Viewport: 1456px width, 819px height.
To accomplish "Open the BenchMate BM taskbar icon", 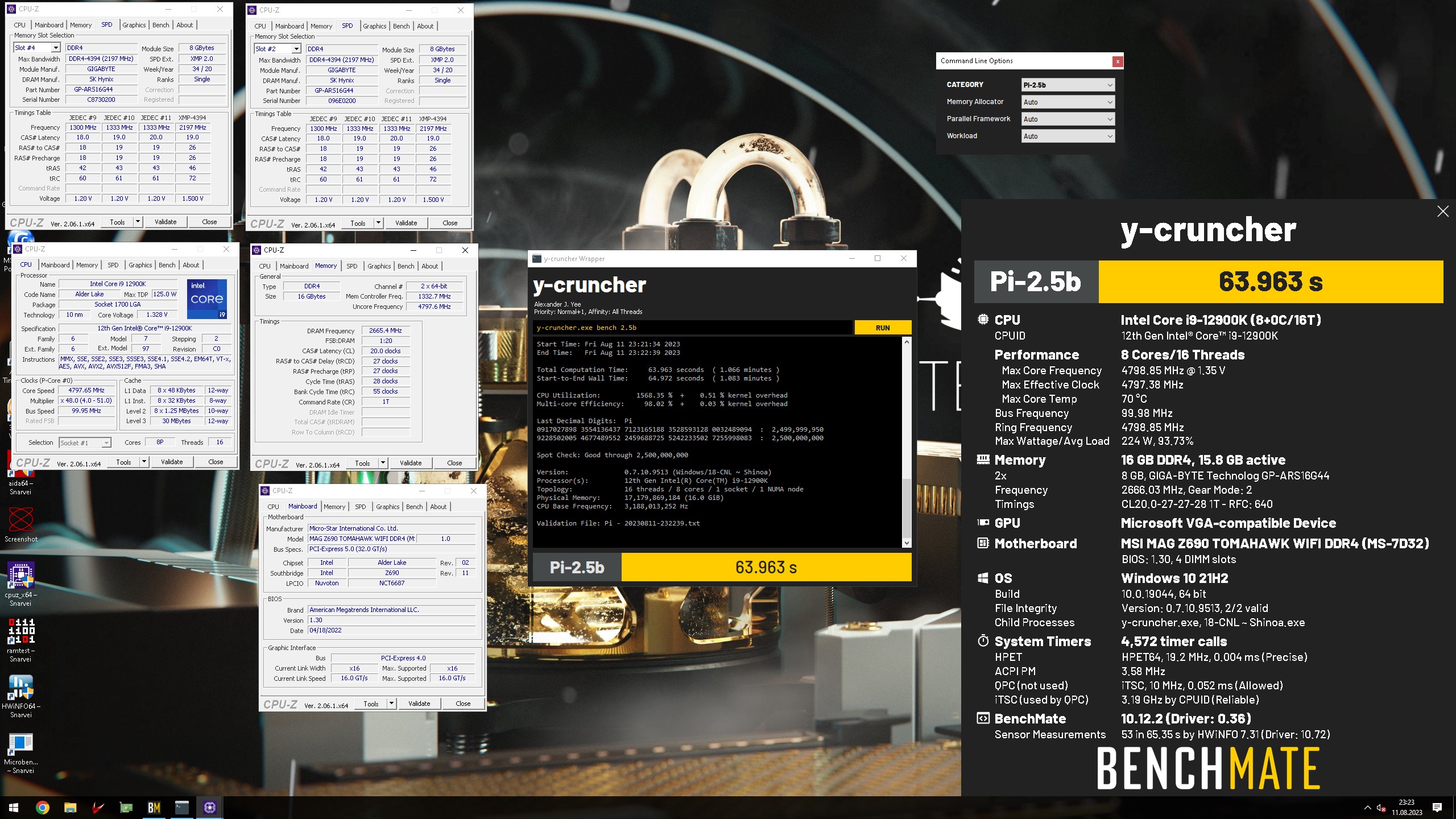I will pyautogui.click(x=154, y=807).
